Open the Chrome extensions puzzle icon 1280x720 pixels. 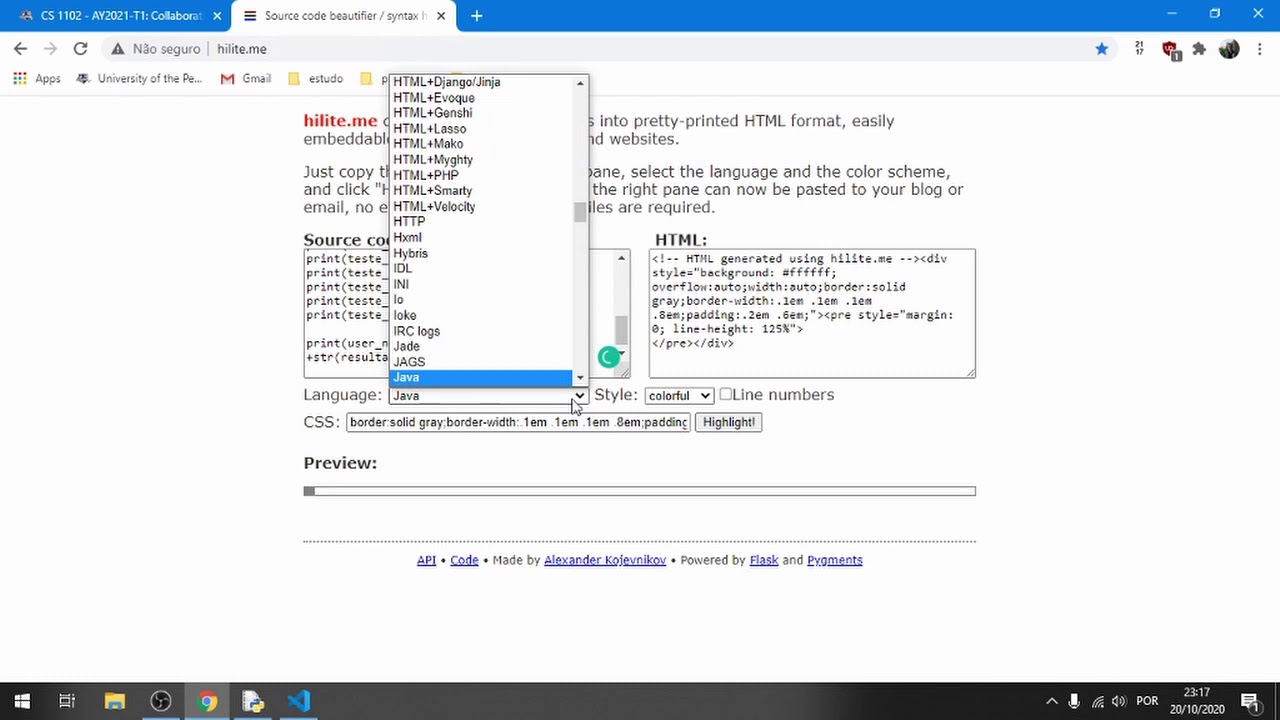(x=1199, y=48)
